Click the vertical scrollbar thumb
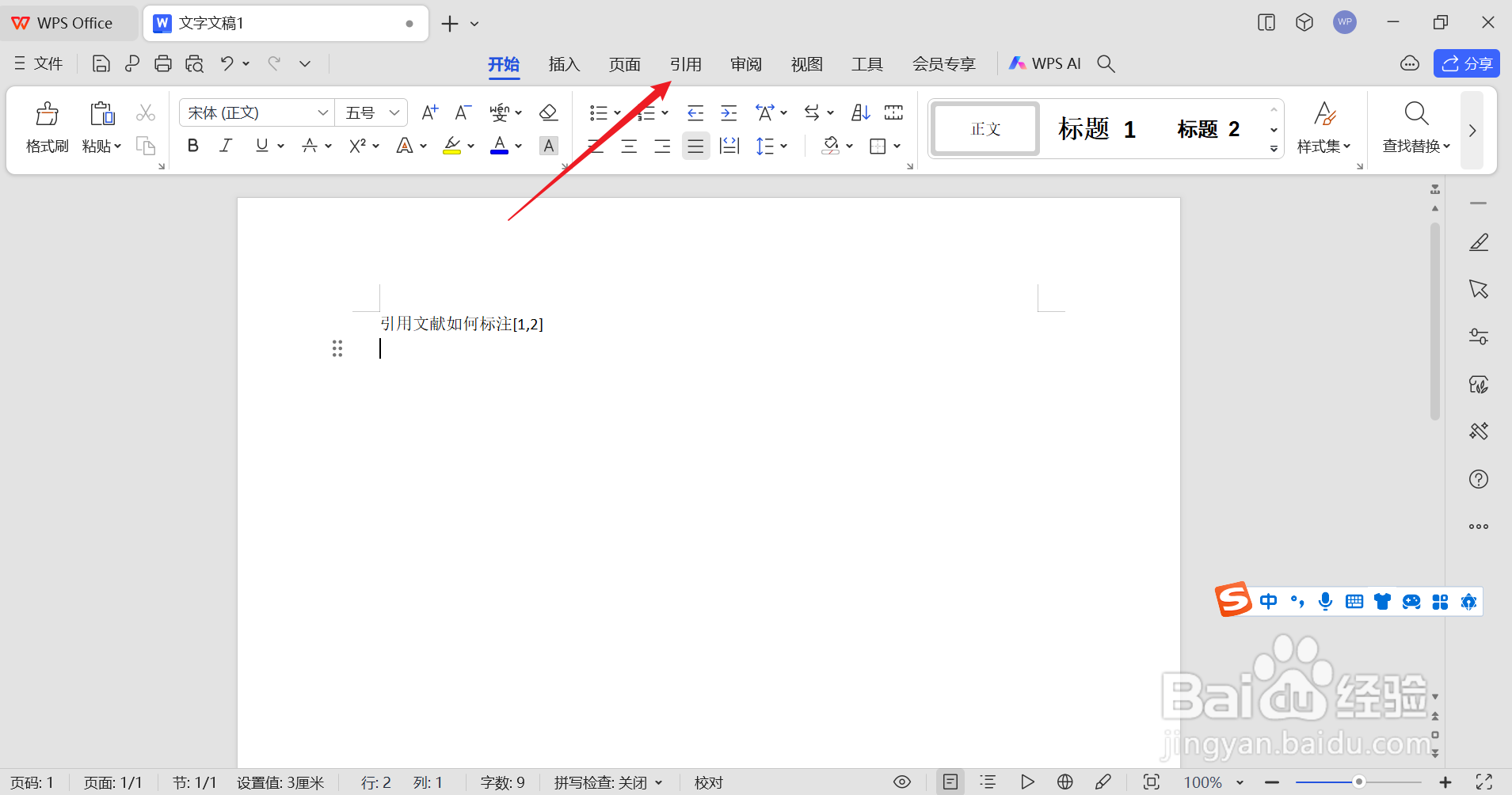Screen dimensions: 1512x795 click(x=1435, y=321)
